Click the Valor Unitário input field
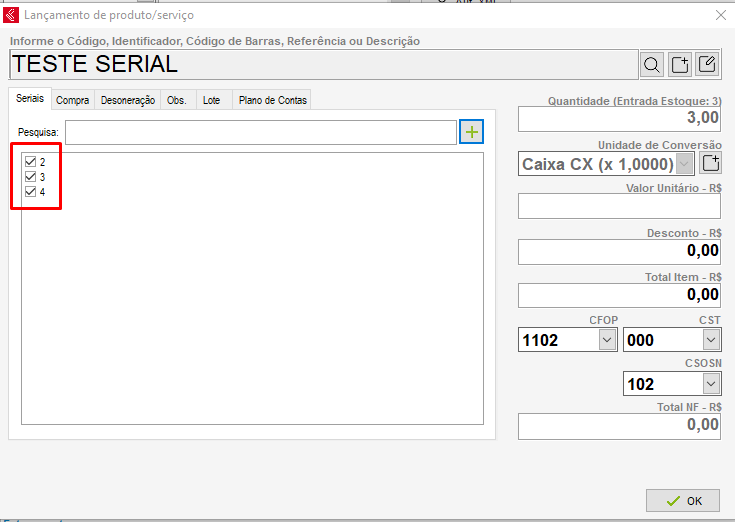The image size is (735, 522). click(619, 206)
